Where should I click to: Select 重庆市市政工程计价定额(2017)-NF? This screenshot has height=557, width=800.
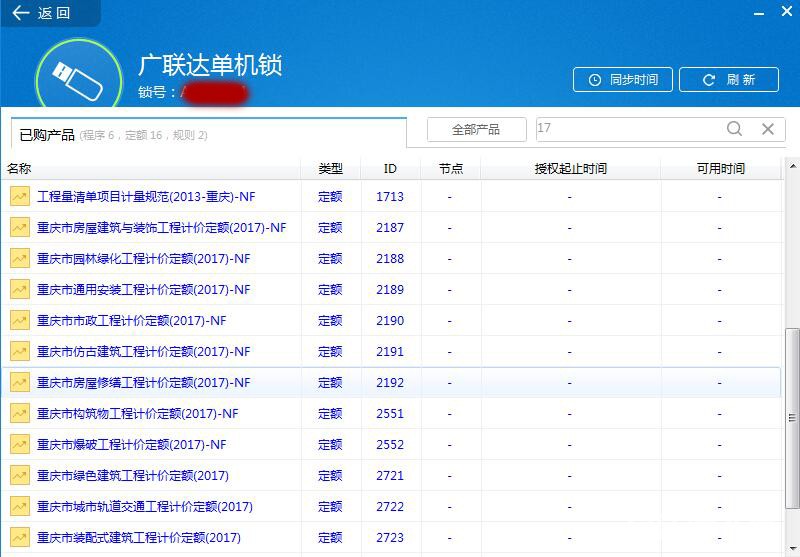[x=131, y=320]
